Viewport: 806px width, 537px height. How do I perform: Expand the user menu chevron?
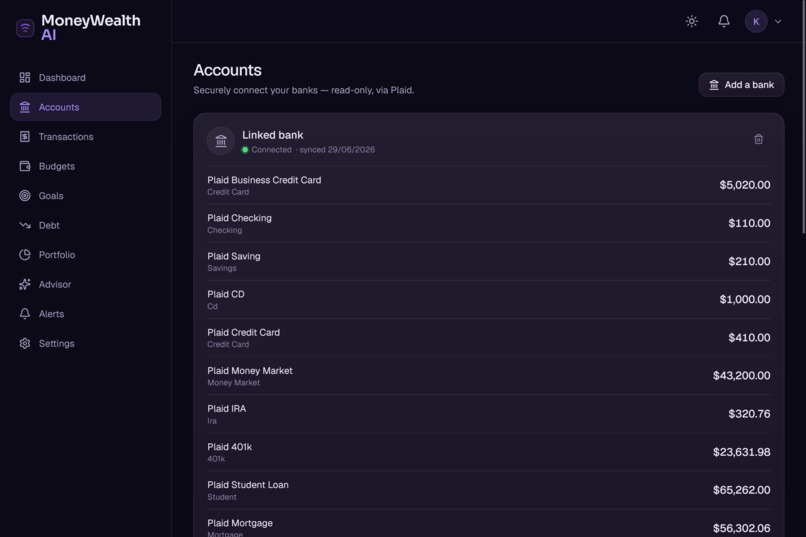pyautogui.click(x=778, y=22)
